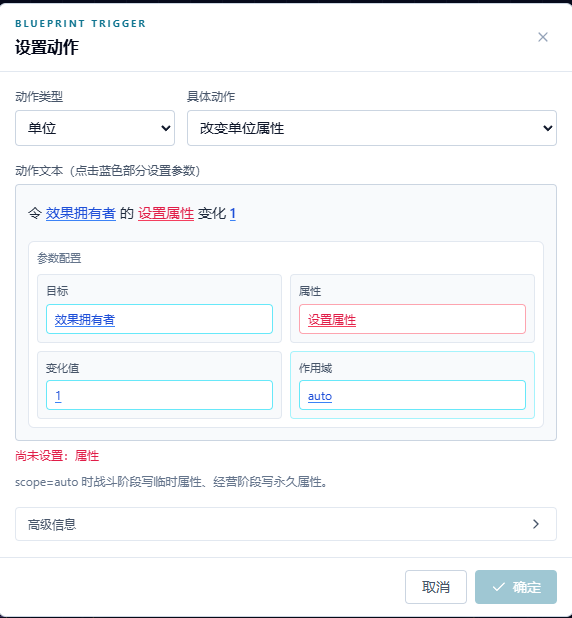Select the 变化值 parameter field
This screenshot has height=618, width=572.
point(159,395)
